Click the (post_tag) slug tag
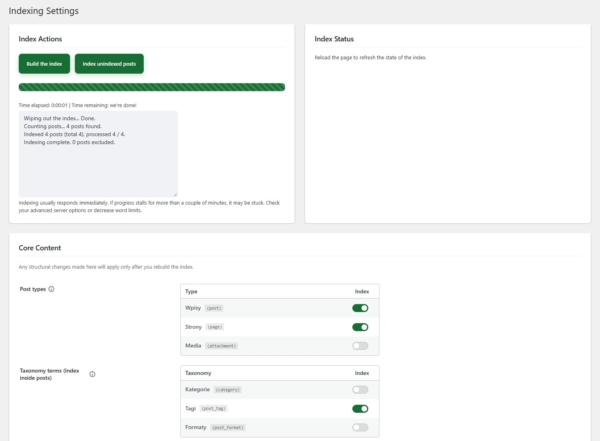The height and width of the screenshot is (441, 600). (x=214, y=408)
